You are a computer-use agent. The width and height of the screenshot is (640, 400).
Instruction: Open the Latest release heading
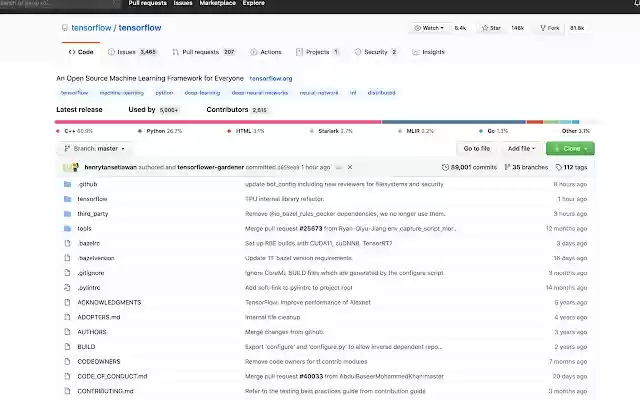point(79,109)
